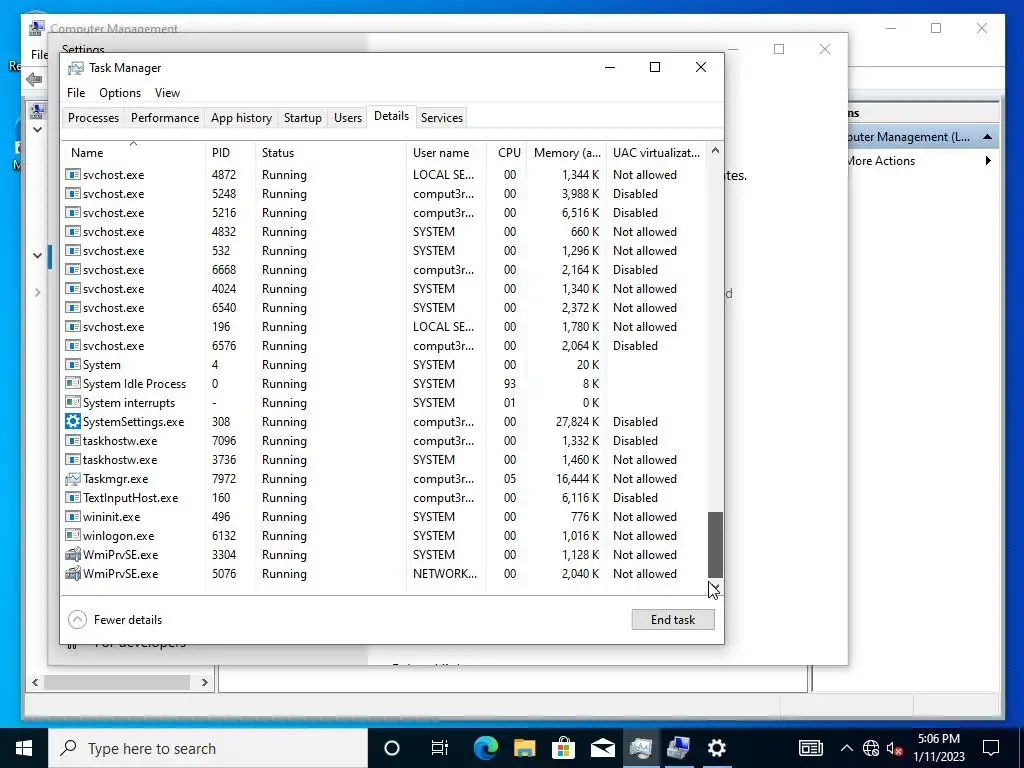Select the svchost.exe row with PID 6576
Viewport: 1024px width, 768px height.
coord(385,346)
